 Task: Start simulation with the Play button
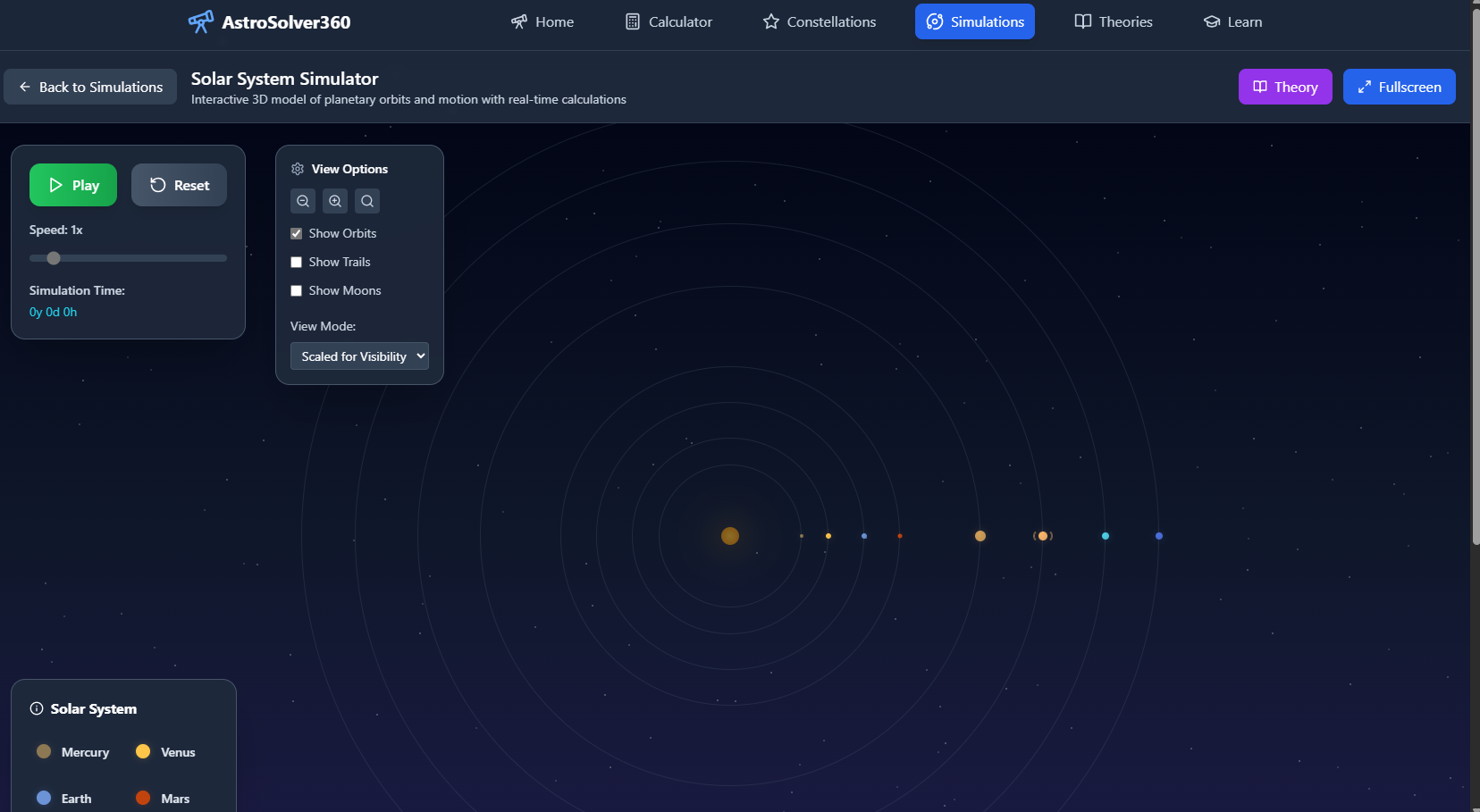tap(73, 185)
